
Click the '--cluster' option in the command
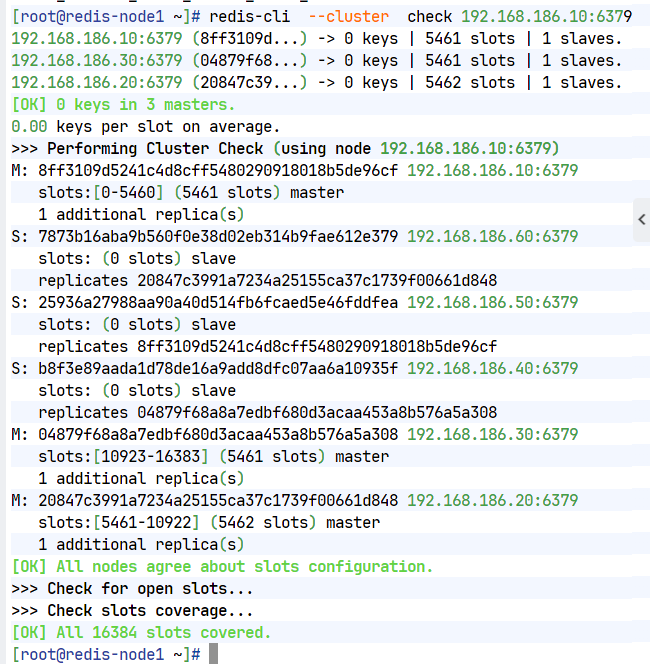[349, 17]
